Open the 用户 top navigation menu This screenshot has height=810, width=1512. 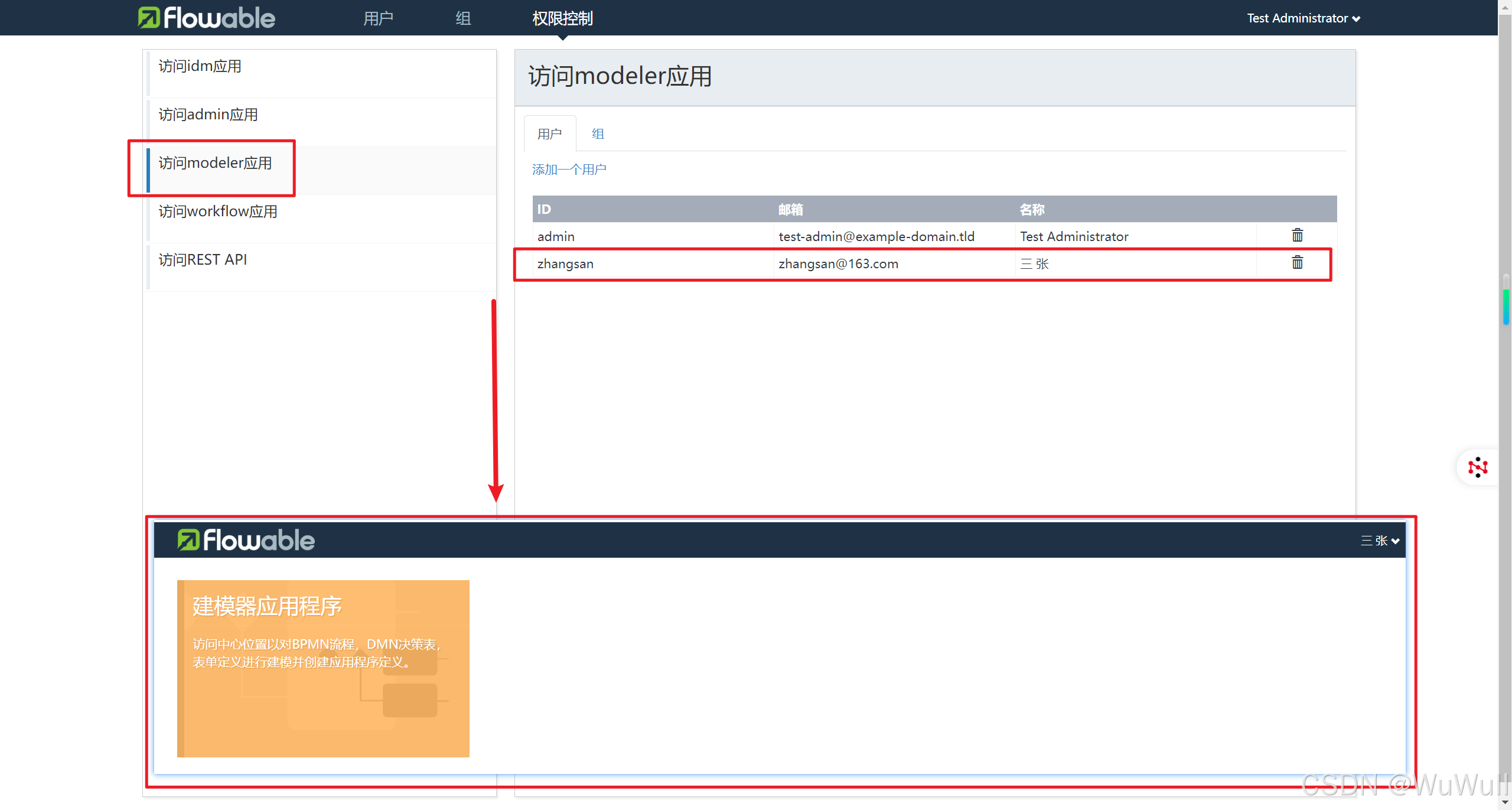tap(378, 18)
